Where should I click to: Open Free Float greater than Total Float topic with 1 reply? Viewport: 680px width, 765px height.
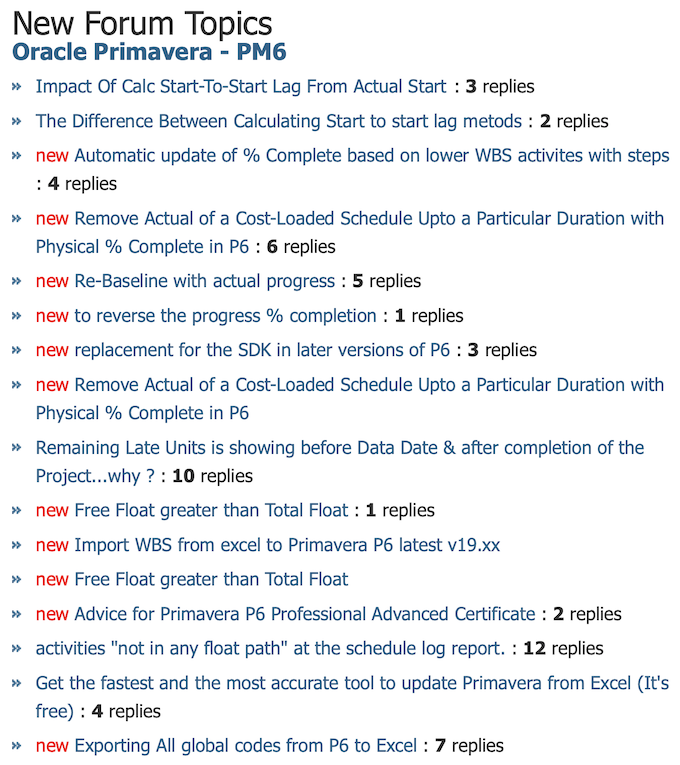tap(211, 510)
